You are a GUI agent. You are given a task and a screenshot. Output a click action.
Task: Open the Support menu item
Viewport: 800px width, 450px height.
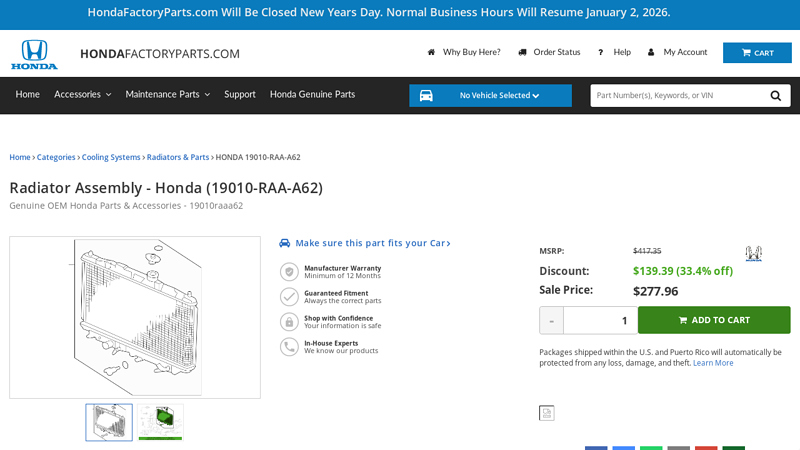tap(240, 94)
